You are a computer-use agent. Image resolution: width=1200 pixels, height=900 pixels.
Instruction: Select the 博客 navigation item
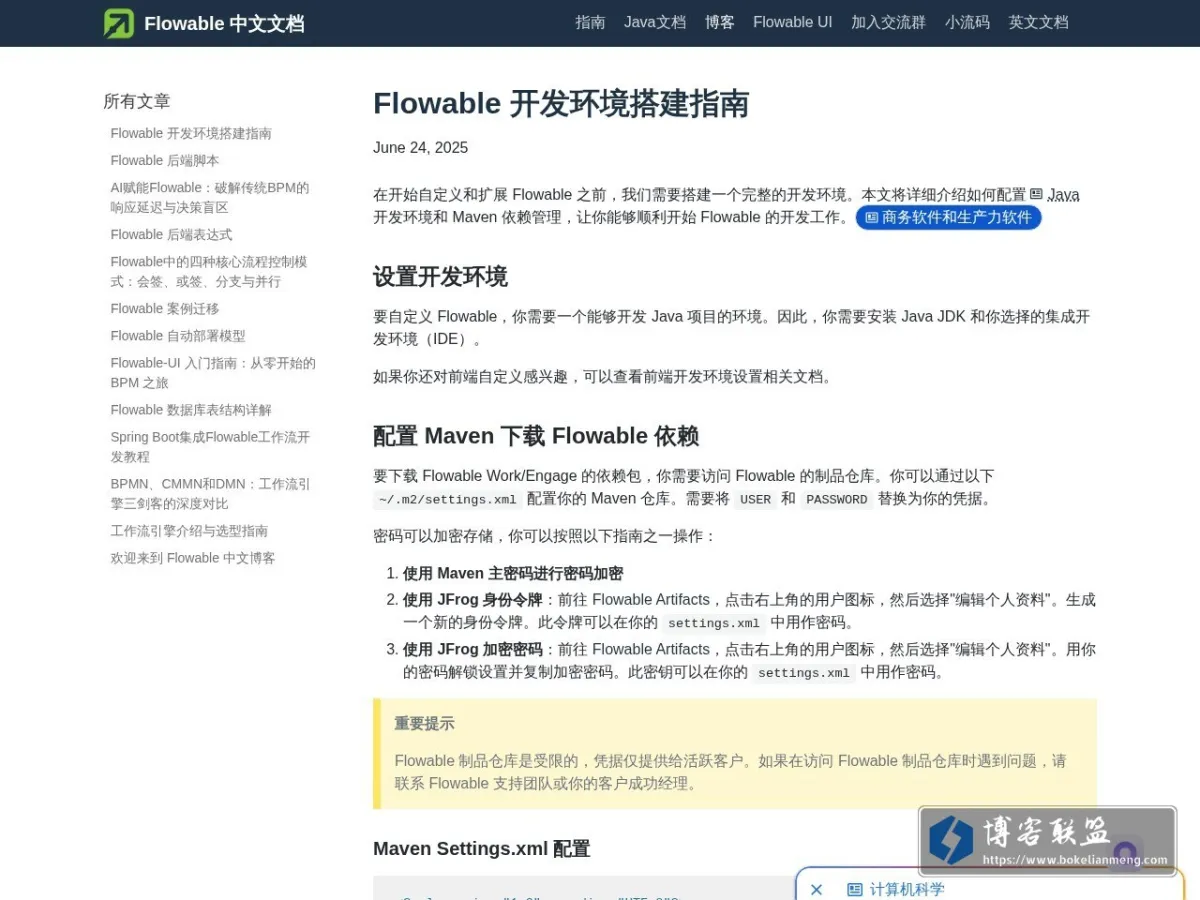click(x=720, y=22)
